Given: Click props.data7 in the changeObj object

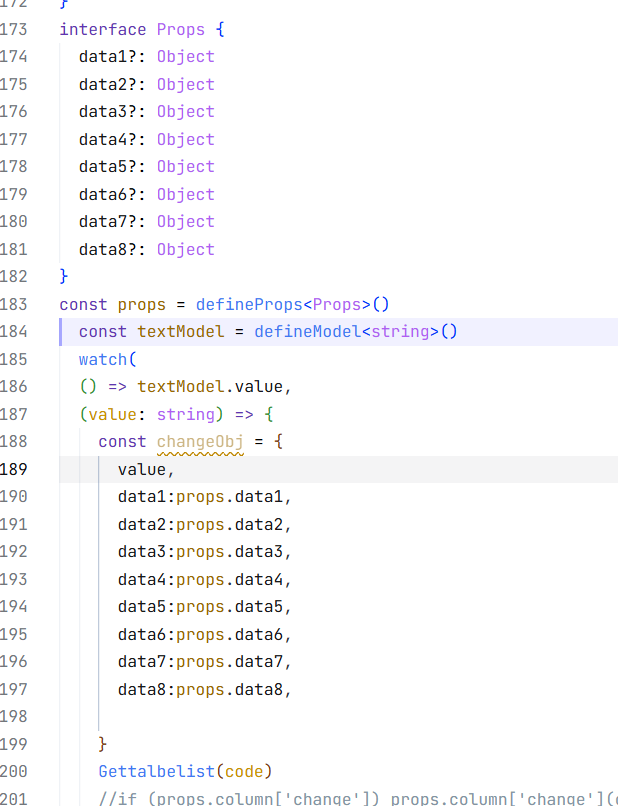Looking at the screenshot, I should coord(230,661).
